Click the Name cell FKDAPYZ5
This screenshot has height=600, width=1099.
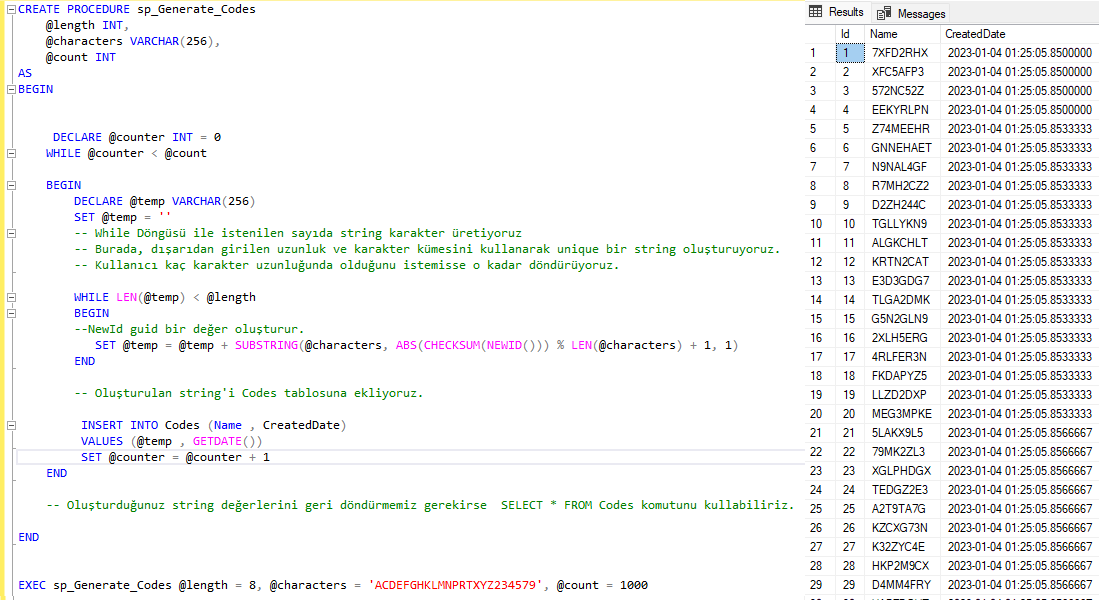point(901,375)
